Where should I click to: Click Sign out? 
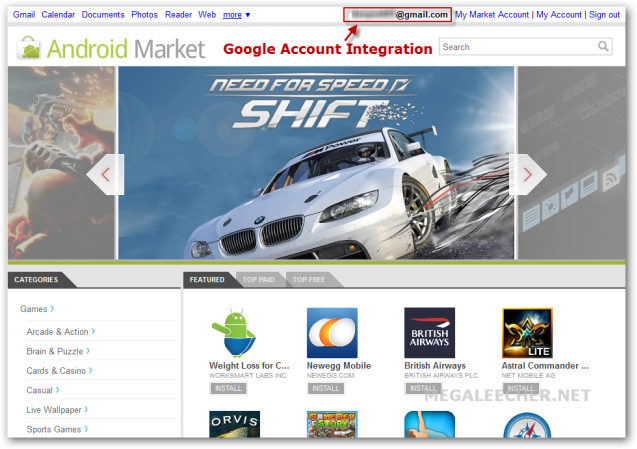coord(604,15)
